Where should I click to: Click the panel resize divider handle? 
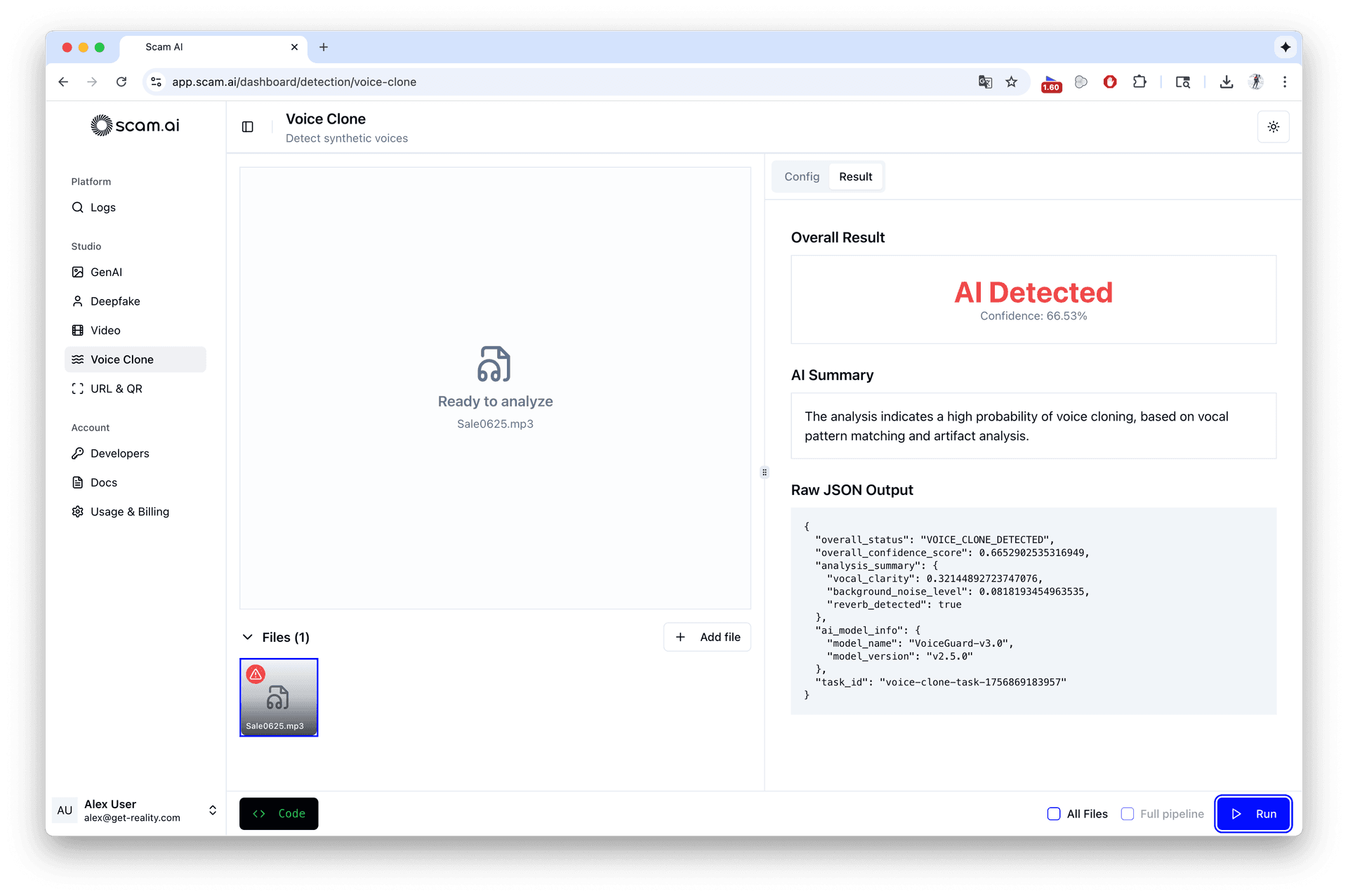point(765,473)
